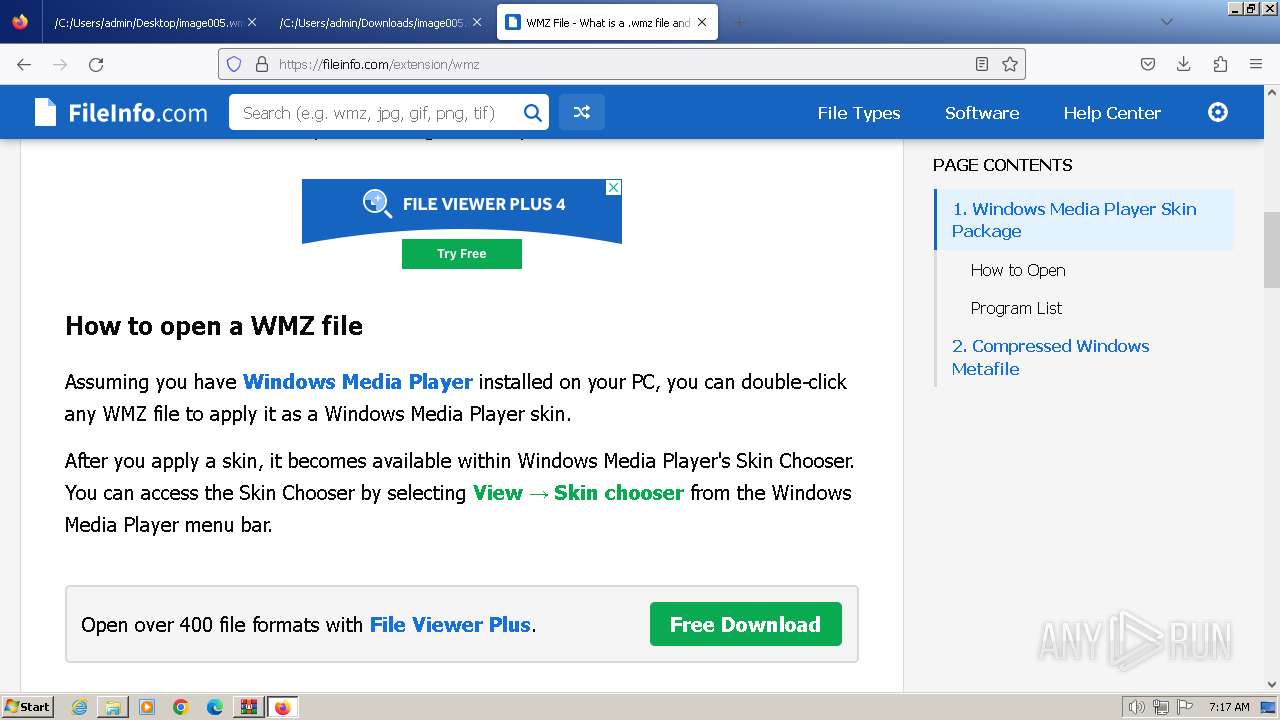Open network icon in system tray
The width and height of the screenshot is (1280, 720).
1161,707
